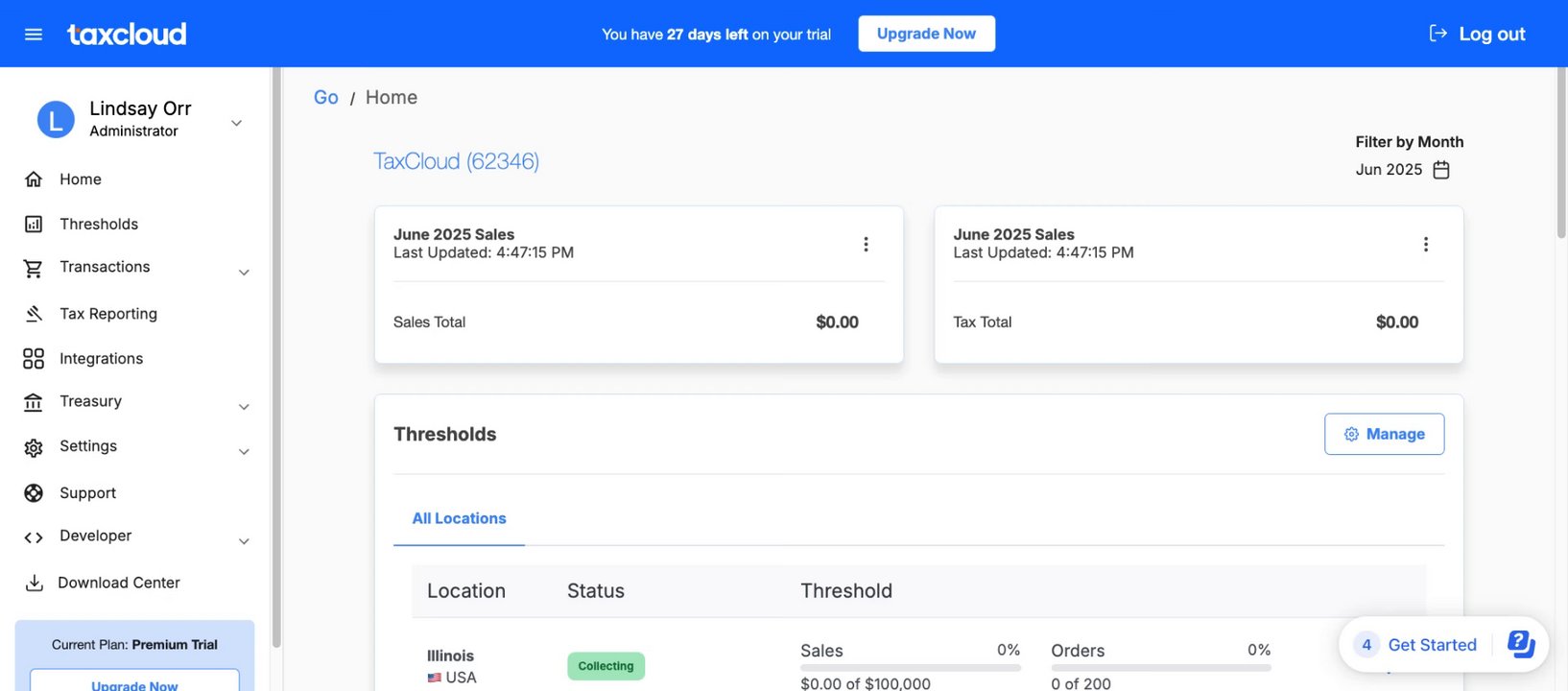Click the "Filter by Month" label
Image resolution: width=1568 pixels, height=691 pixels.
coord(1410,142)
